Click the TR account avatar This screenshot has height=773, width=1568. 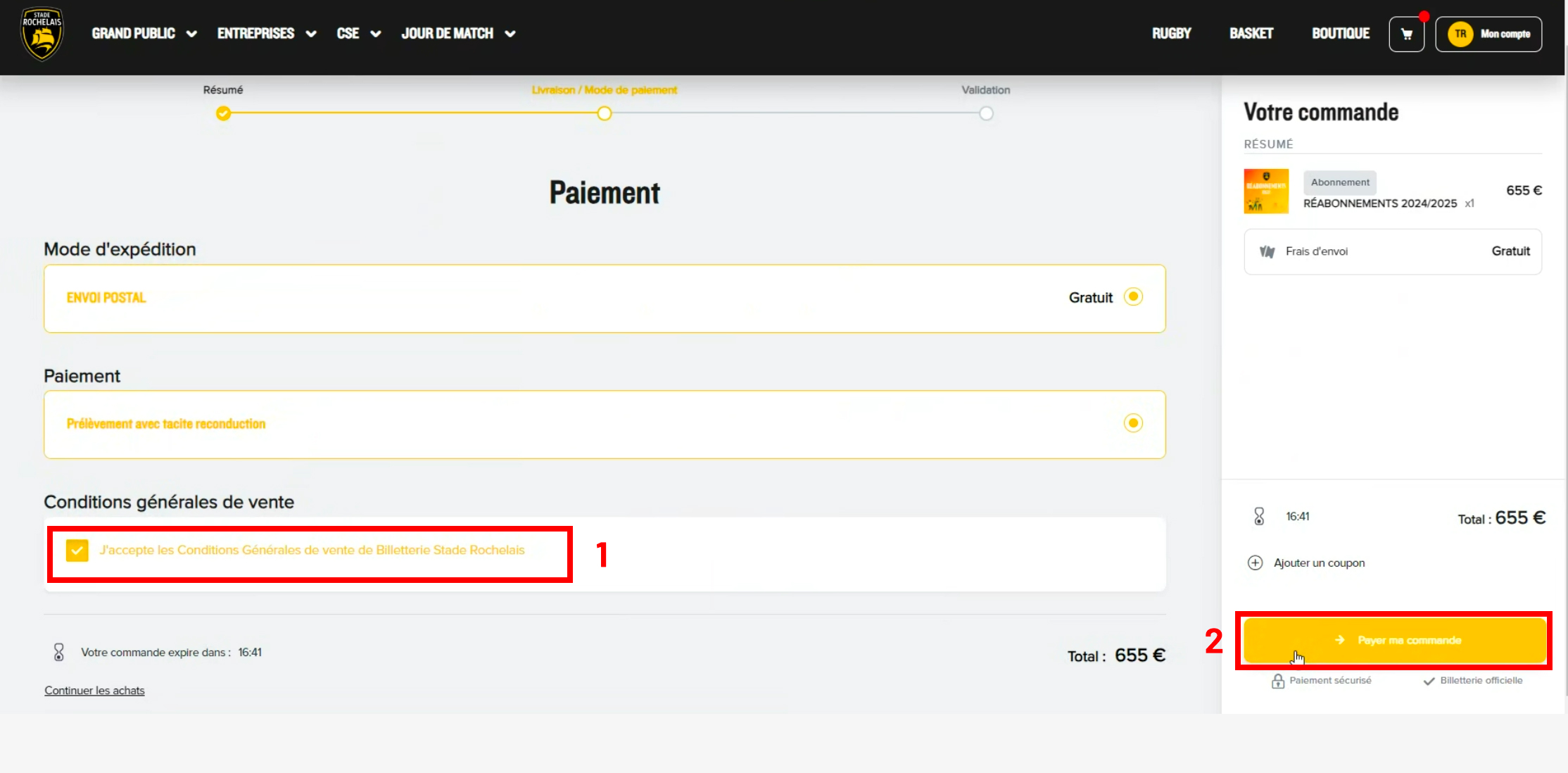(1460, 34)
